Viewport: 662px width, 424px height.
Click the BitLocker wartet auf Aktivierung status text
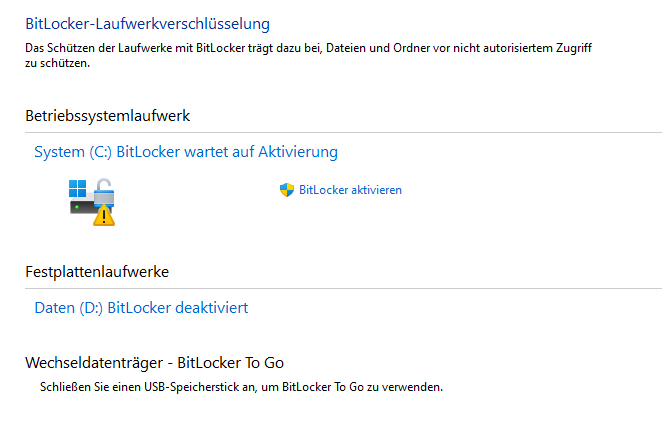(227, 152)
